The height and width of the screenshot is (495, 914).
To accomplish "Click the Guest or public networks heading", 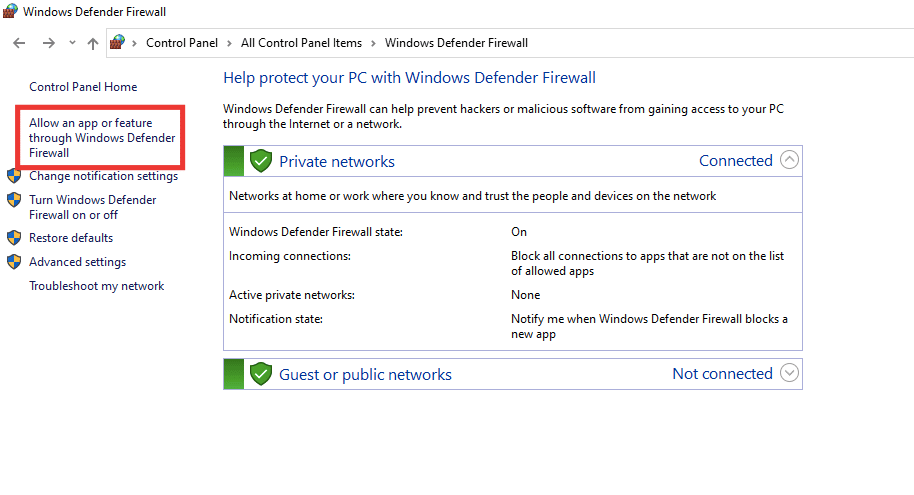I will click(365, 374).
